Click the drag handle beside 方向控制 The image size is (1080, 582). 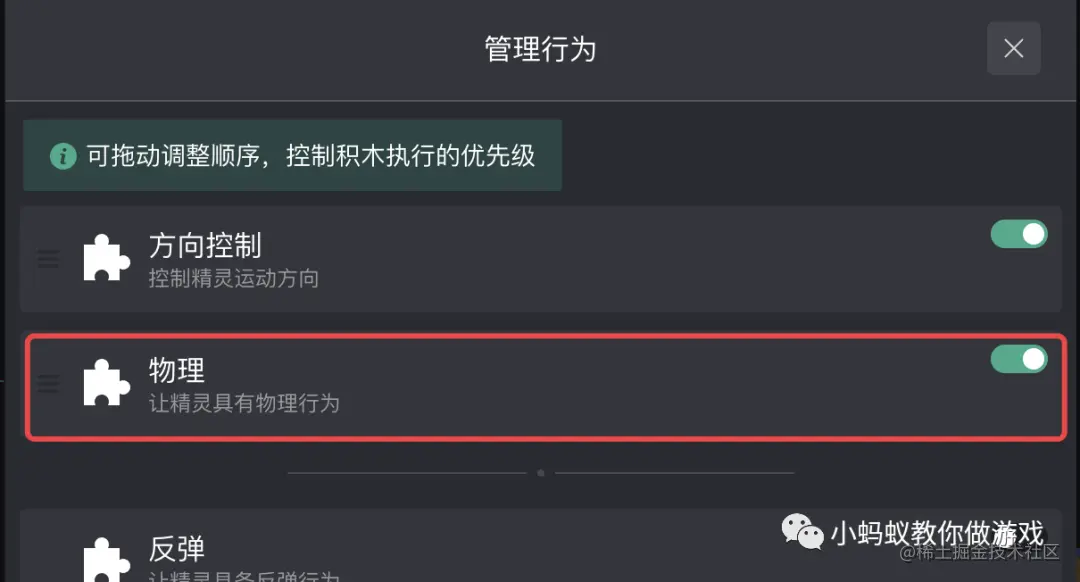(x=48, y=259)
